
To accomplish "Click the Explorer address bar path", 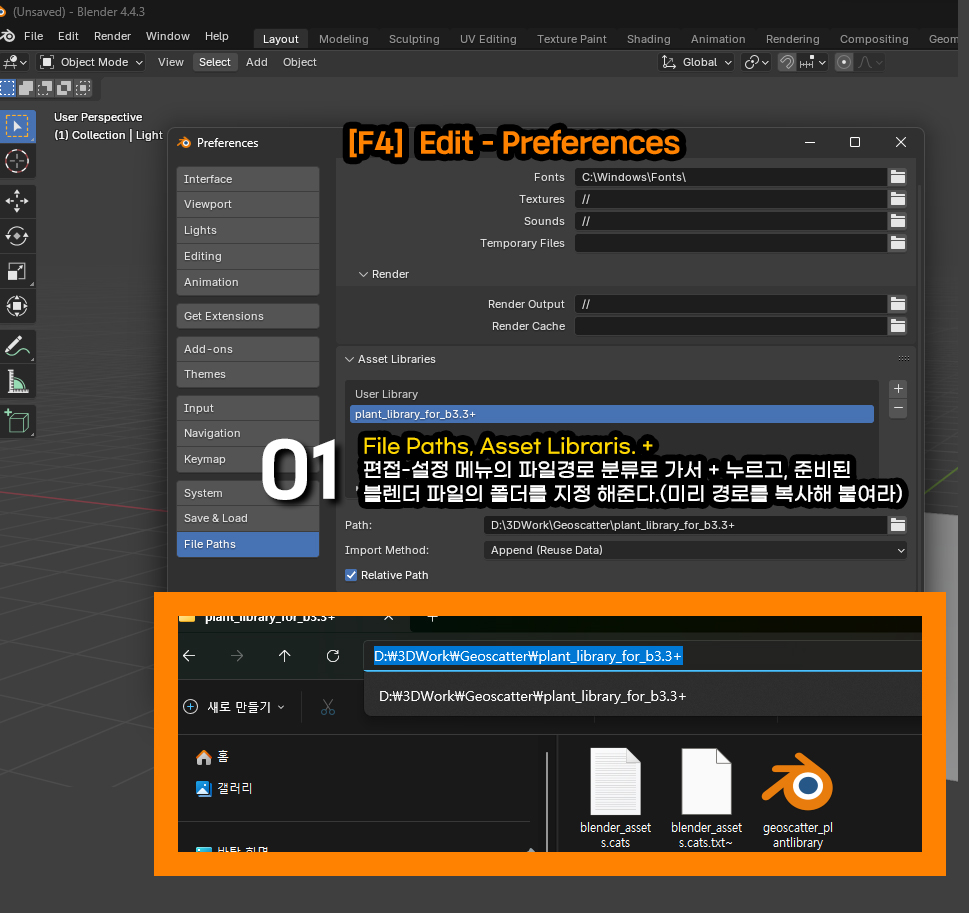I will [x=528, y=656].
